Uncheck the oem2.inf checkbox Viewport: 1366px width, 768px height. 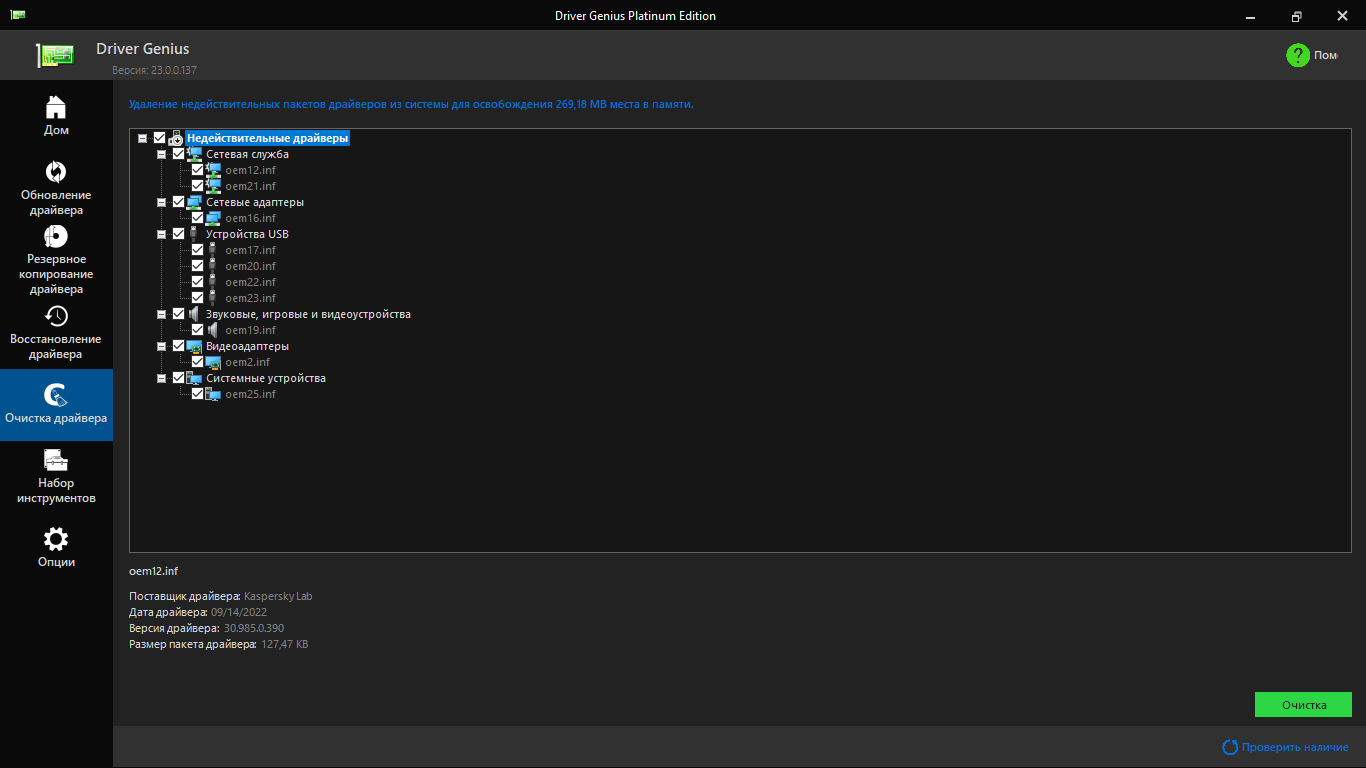point(197,362)
